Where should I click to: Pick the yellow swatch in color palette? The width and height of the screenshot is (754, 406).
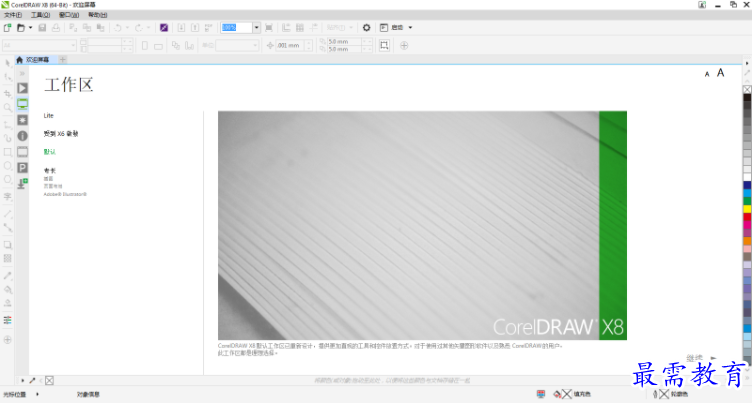pos(747,209)
